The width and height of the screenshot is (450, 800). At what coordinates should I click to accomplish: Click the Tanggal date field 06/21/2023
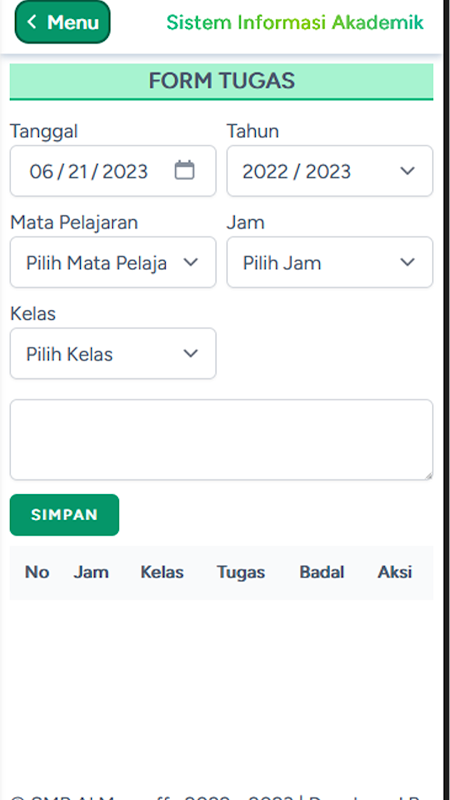(x=113, y=171)
